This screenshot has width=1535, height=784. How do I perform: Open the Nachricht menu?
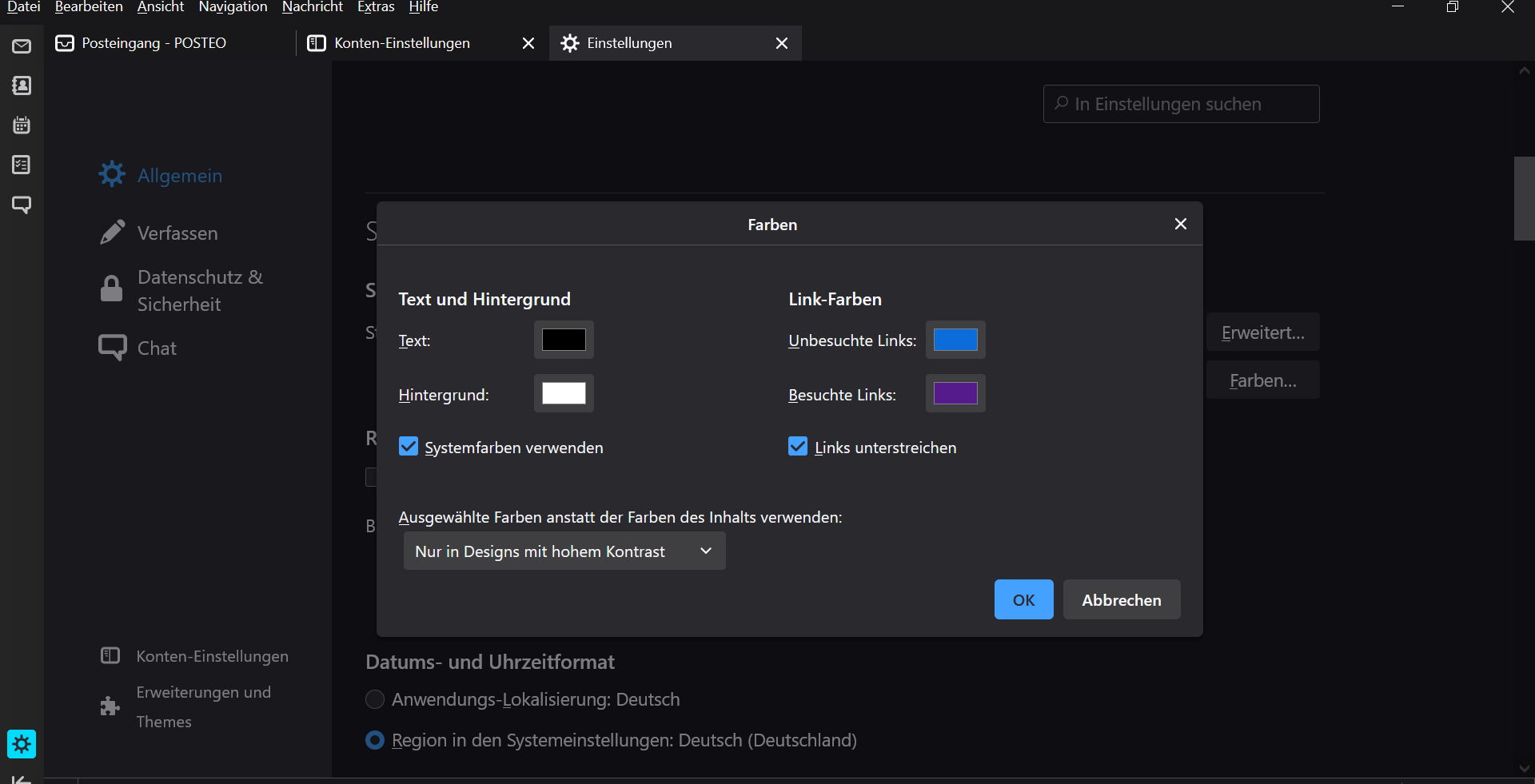pyautogui.click(x=312, y=7)
